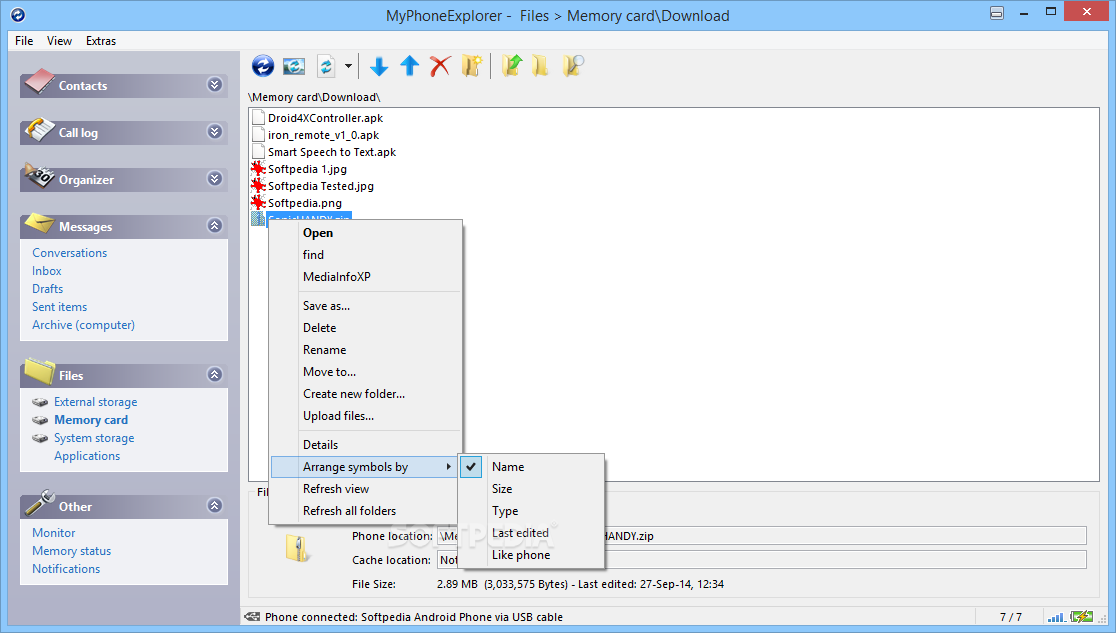Select arrange Like phone option
Screen dimensions: 1116x633
(531, 555)
